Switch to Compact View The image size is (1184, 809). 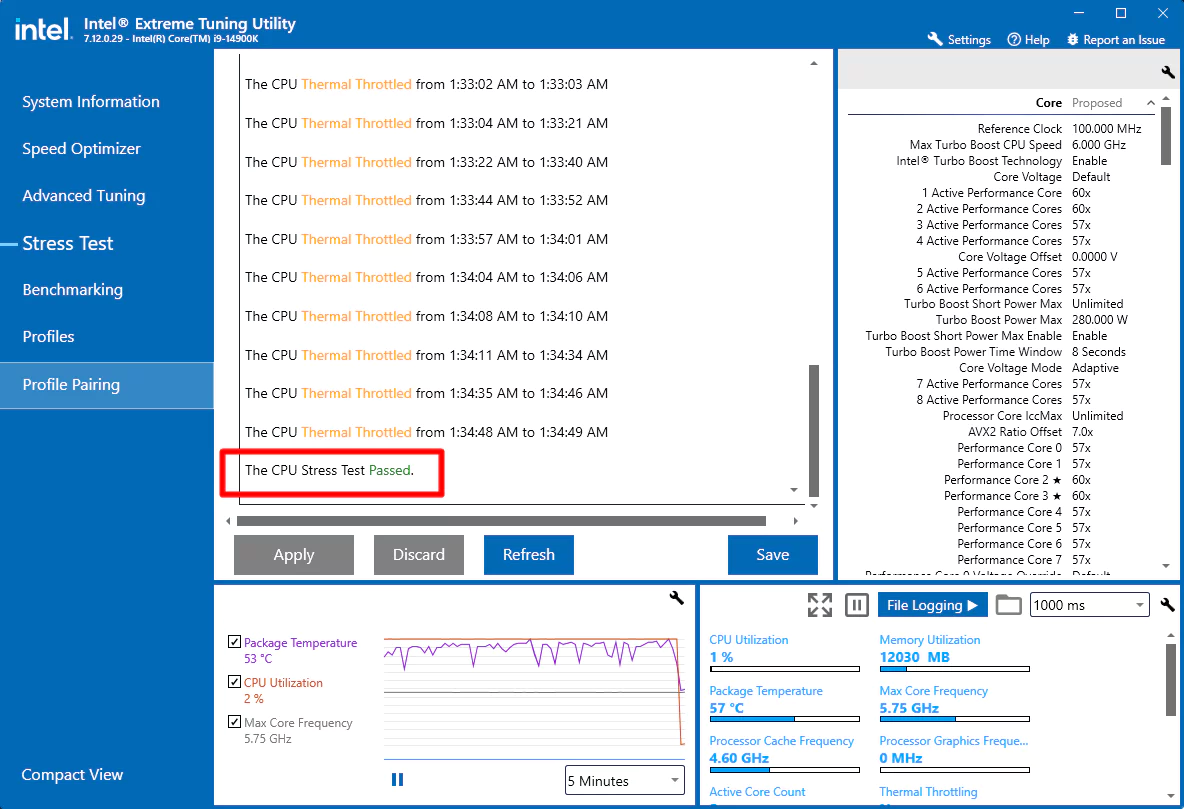[72, 774]
